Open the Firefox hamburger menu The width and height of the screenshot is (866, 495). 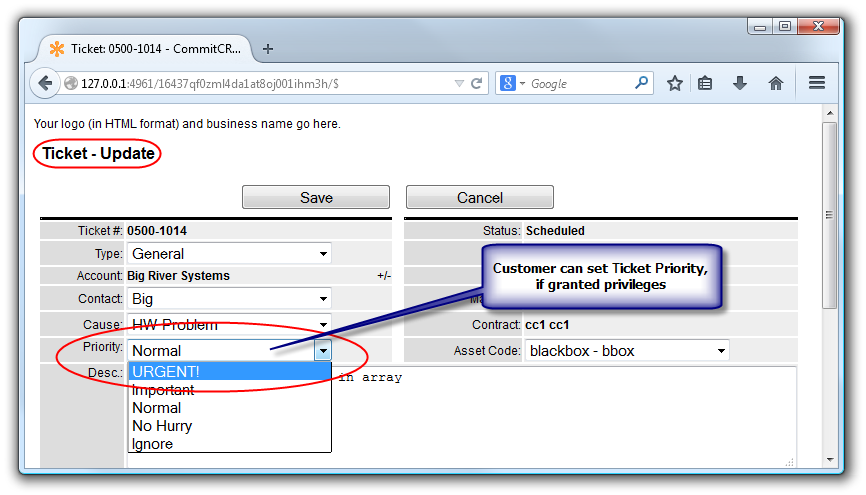coord(817,84)
